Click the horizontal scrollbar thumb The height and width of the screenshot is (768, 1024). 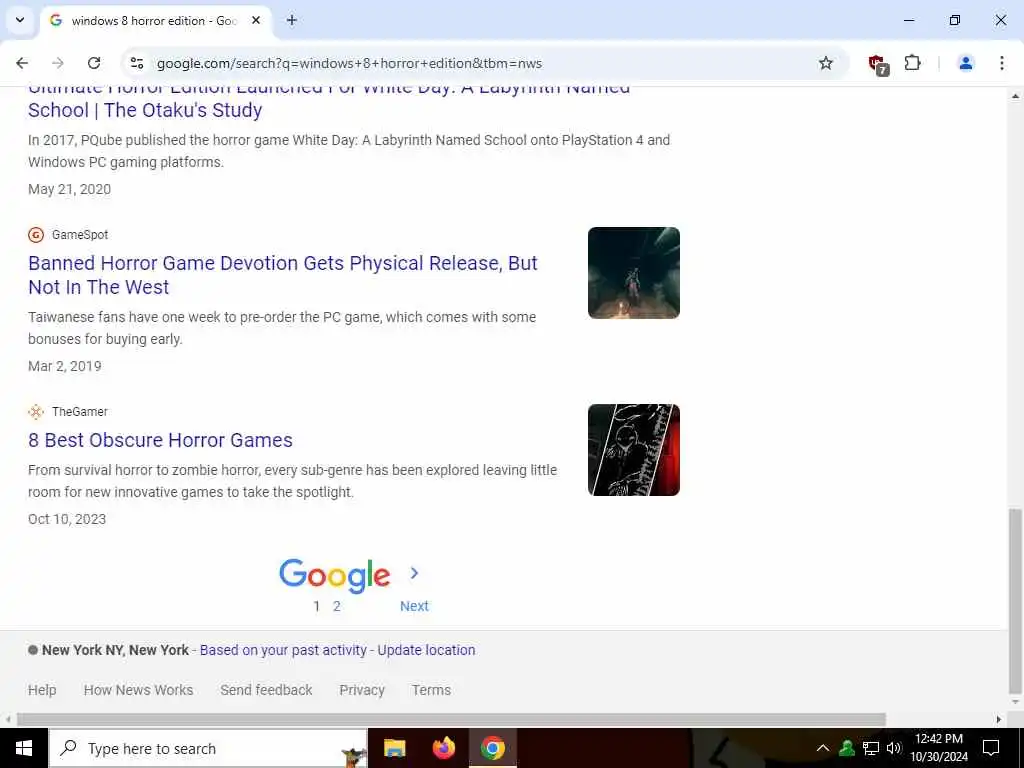tap(451, 720)
